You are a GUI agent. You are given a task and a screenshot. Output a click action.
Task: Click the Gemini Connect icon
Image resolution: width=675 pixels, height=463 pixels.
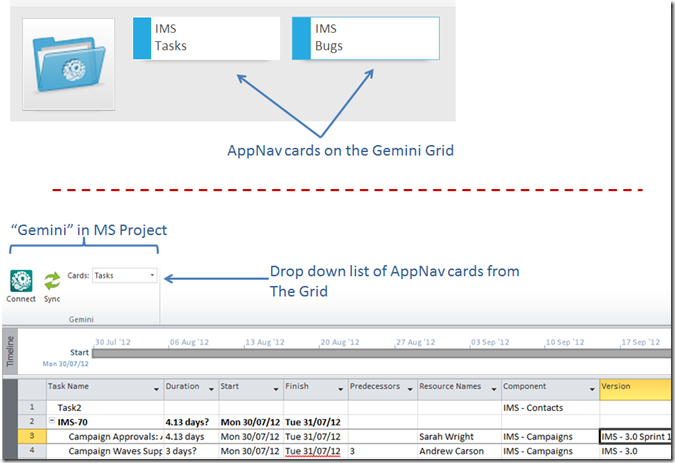[x=21, y=281]
